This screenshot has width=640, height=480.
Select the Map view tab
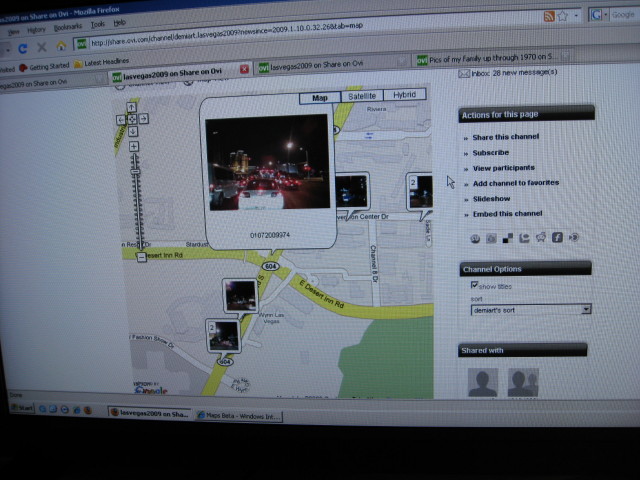point(320,98)
